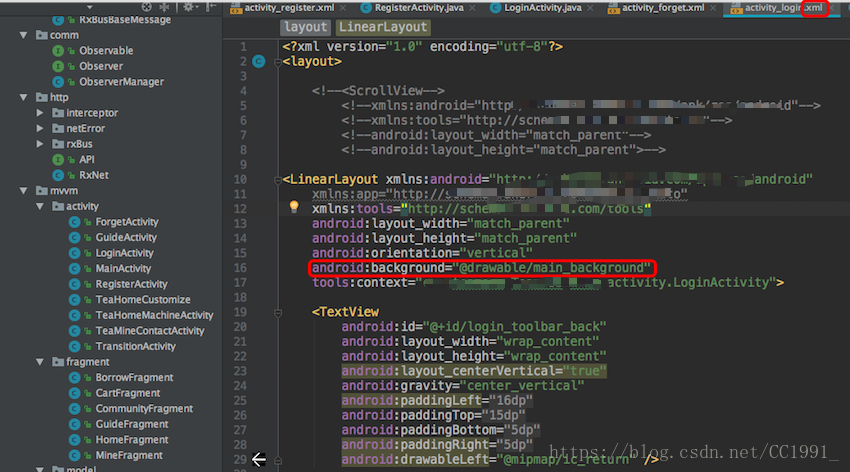Switch to the LoginActivity.java tab
850x472 pixels.
coord(543,8)
